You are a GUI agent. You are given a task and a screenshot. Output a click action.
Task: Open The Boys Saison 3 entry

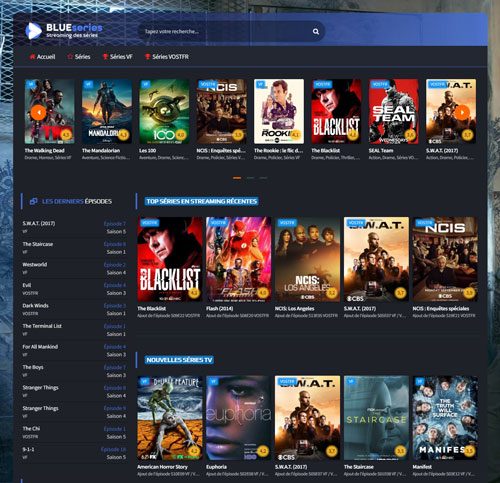click(74, 371)
